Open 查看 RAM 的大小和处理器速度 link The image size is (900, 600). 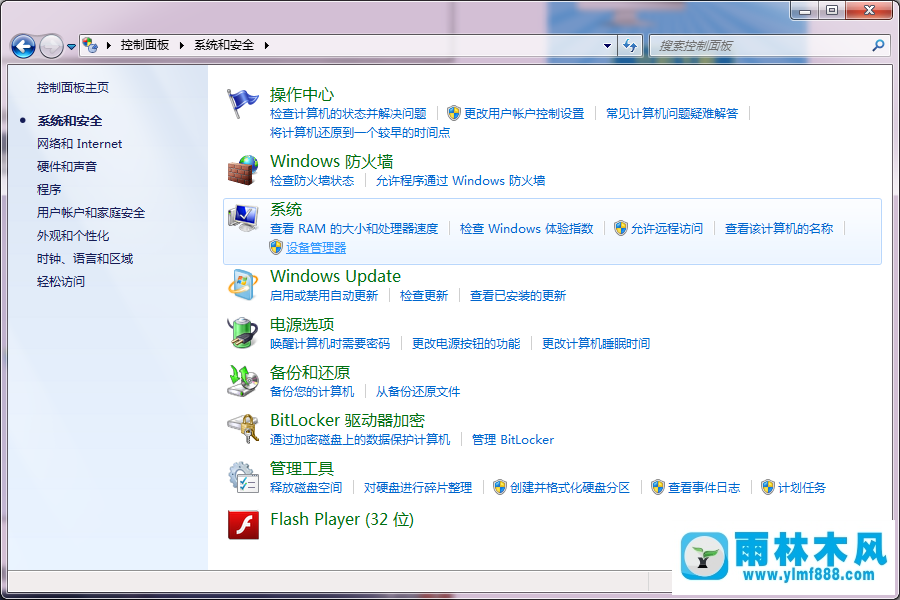tap(354, 229)
